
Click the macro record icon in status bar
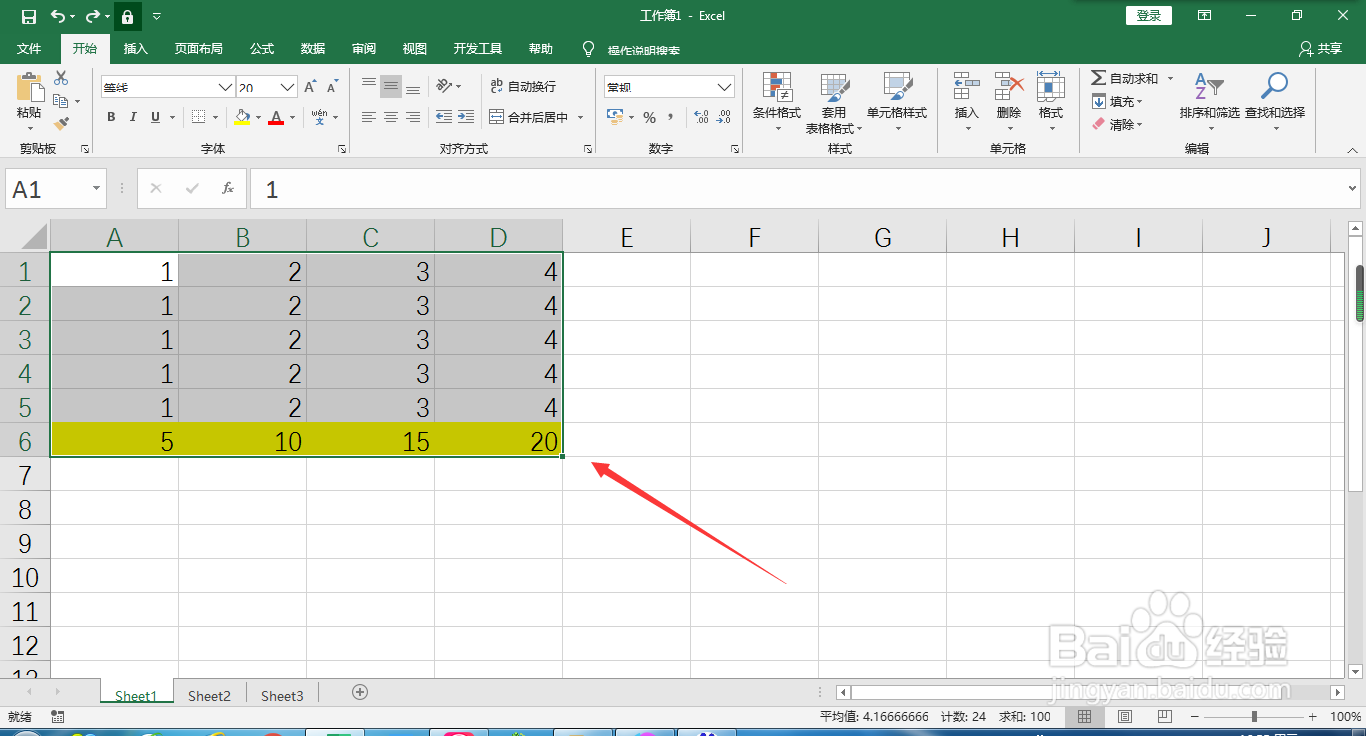57,717
